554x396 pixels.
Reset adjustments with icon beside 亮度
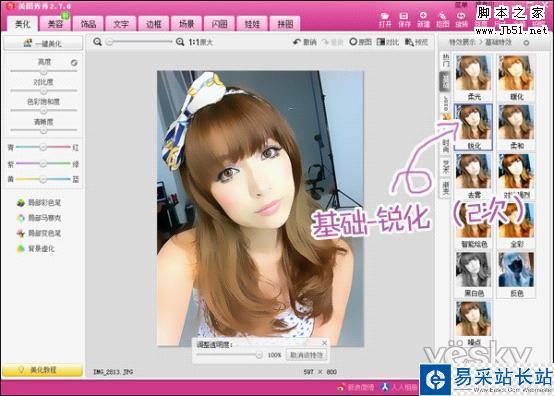[74, 63]
